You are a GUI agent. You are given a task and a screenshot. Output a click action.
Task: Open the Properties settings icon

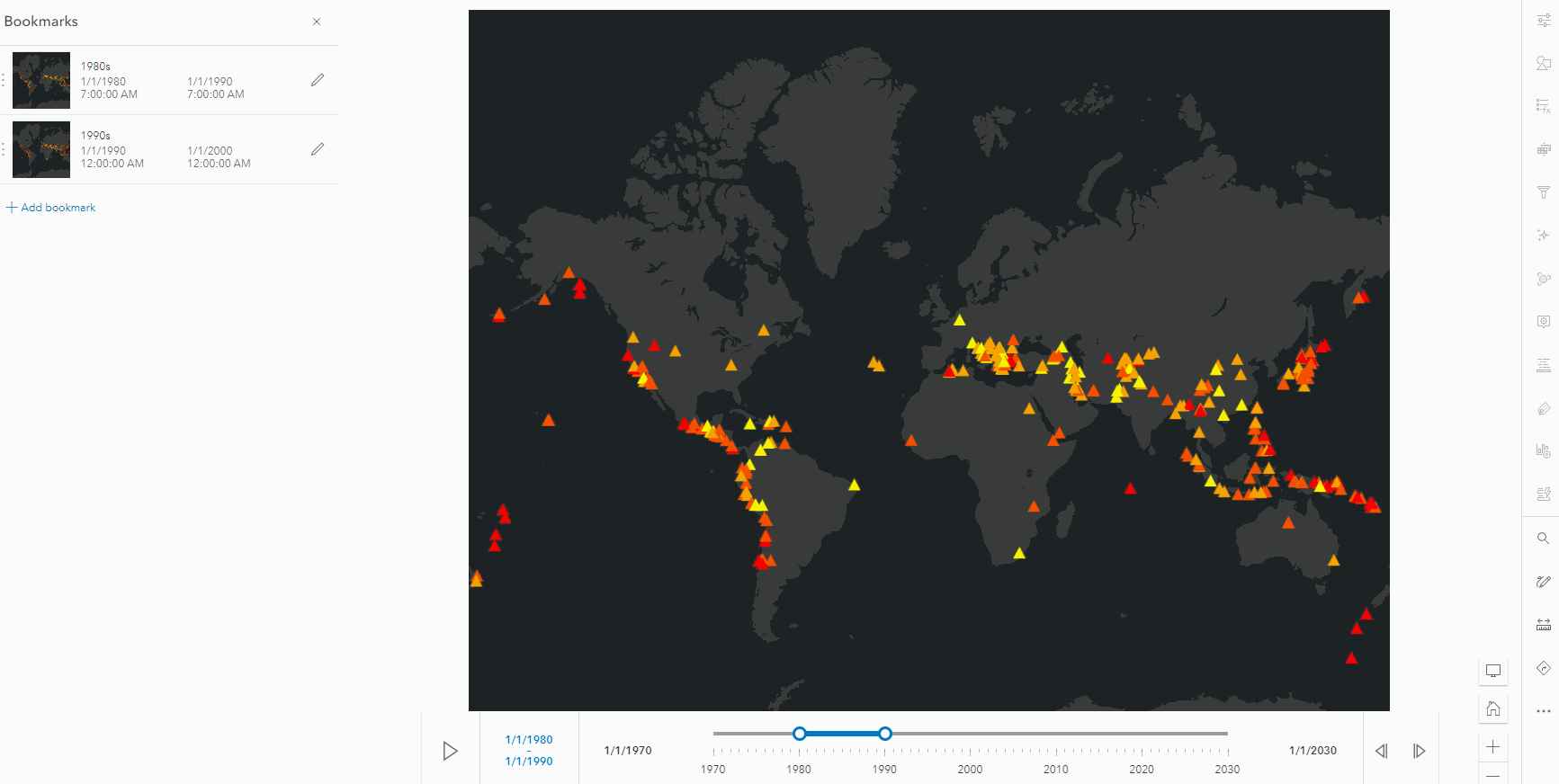1543,21
